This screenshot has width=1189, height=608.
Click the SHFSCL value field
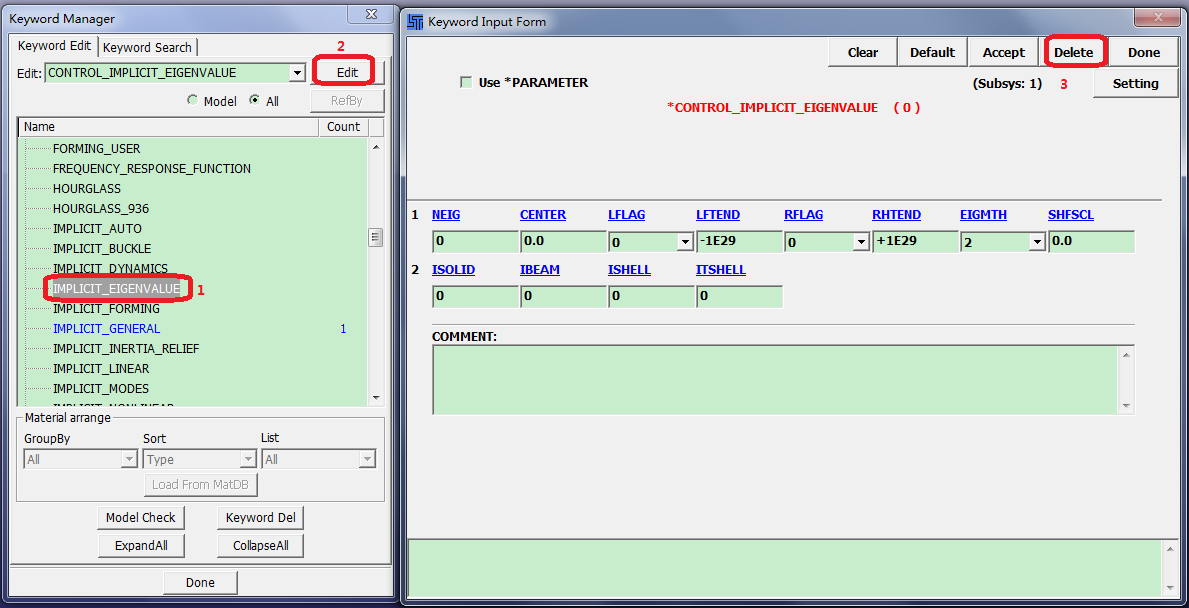click(x=1091, y=242)
